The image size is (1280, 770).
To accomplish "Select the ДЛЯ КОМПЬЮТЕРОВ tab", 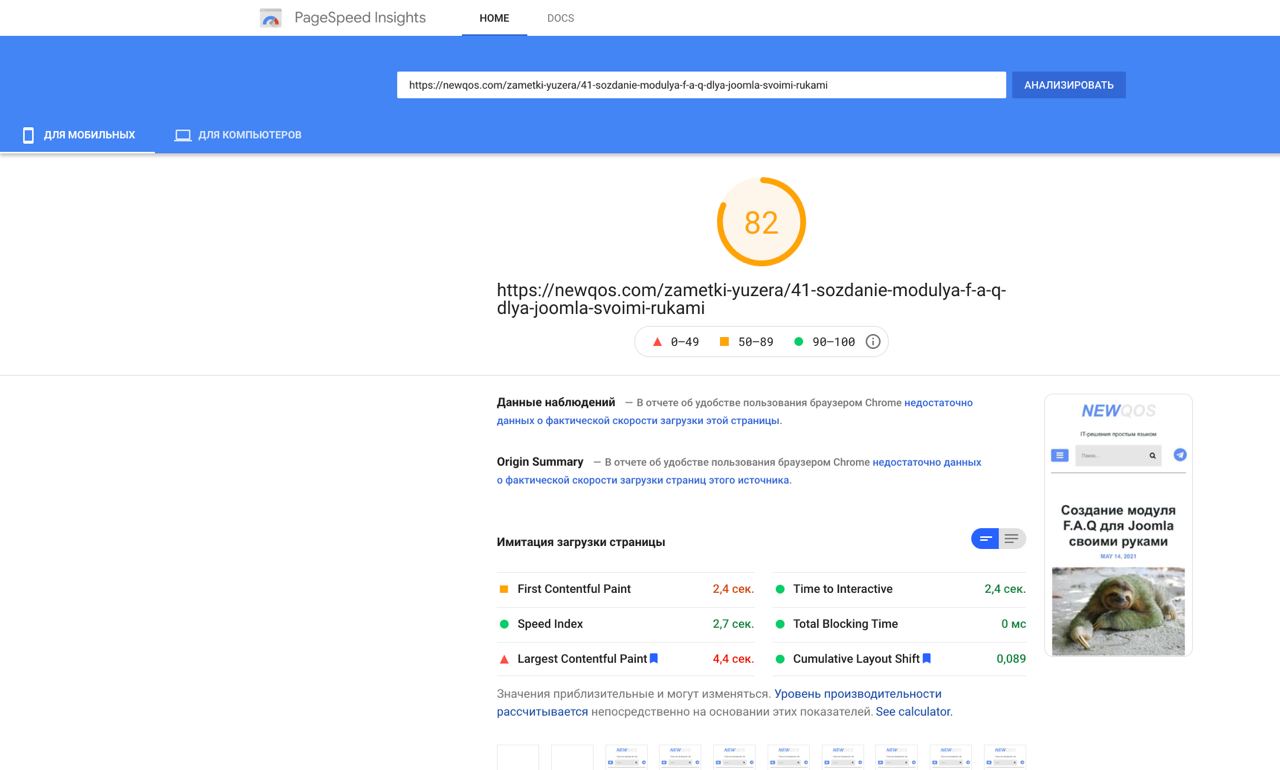I will [238, 135].
